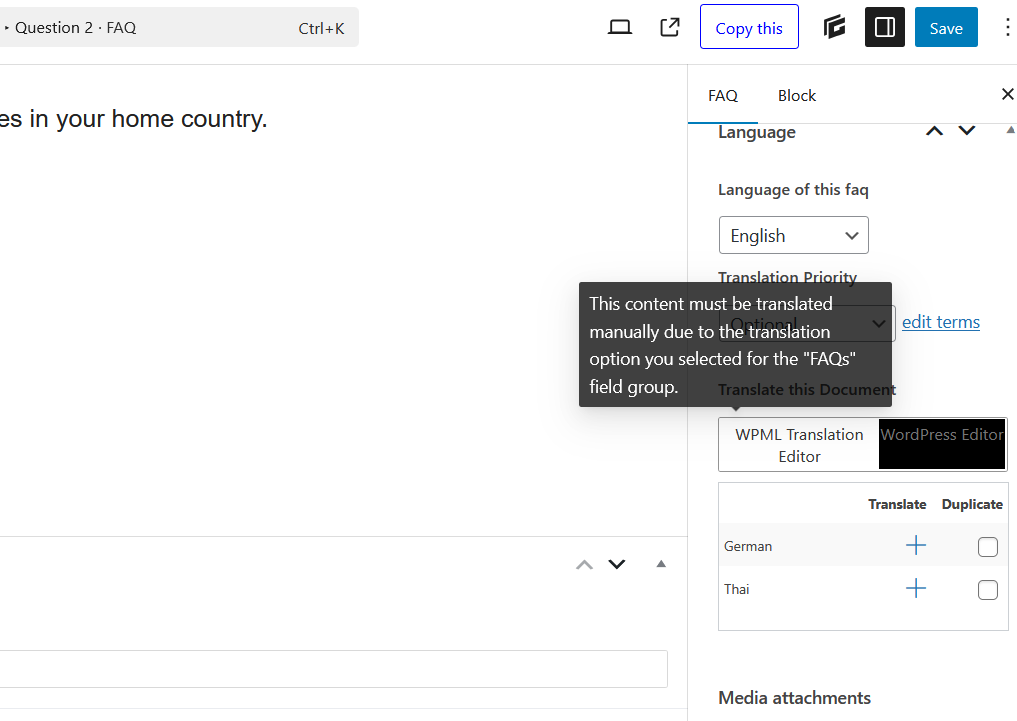
Task: Click the Save button
Action: tap(945, 28)
